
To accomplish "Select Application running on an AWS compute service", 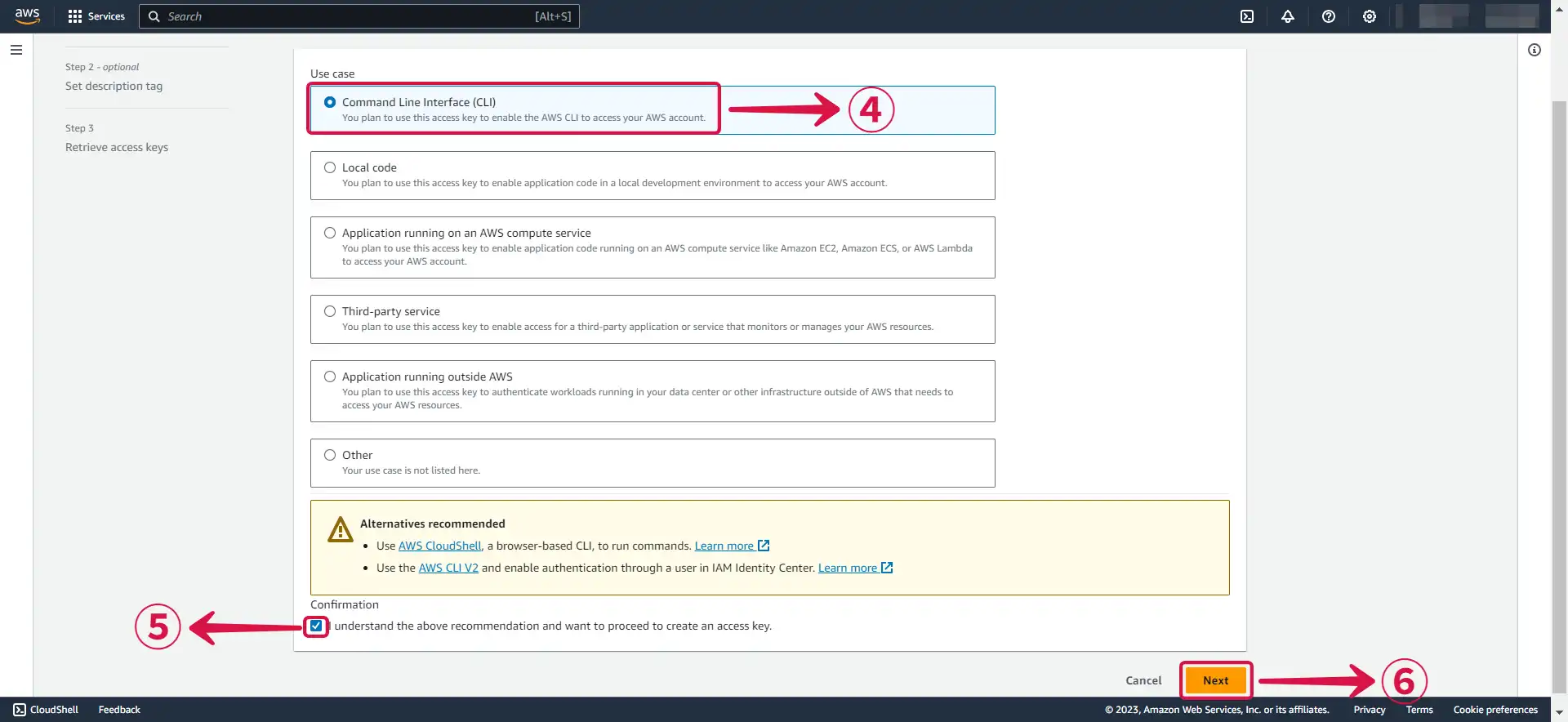I will 330,233.
